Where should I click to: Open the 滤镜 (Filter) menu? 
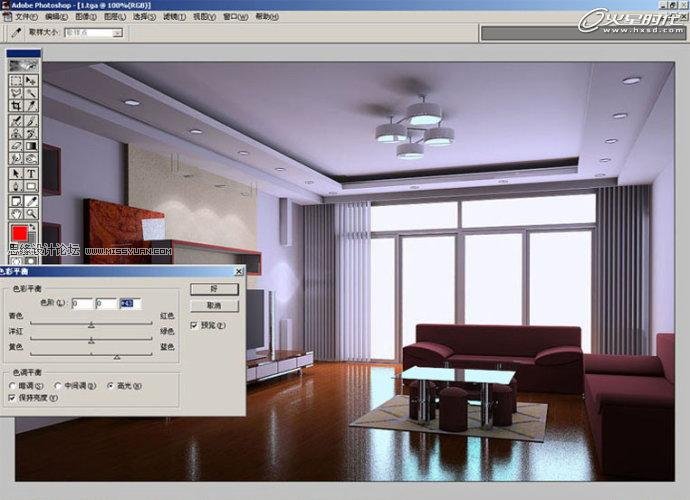click(173, 17)
